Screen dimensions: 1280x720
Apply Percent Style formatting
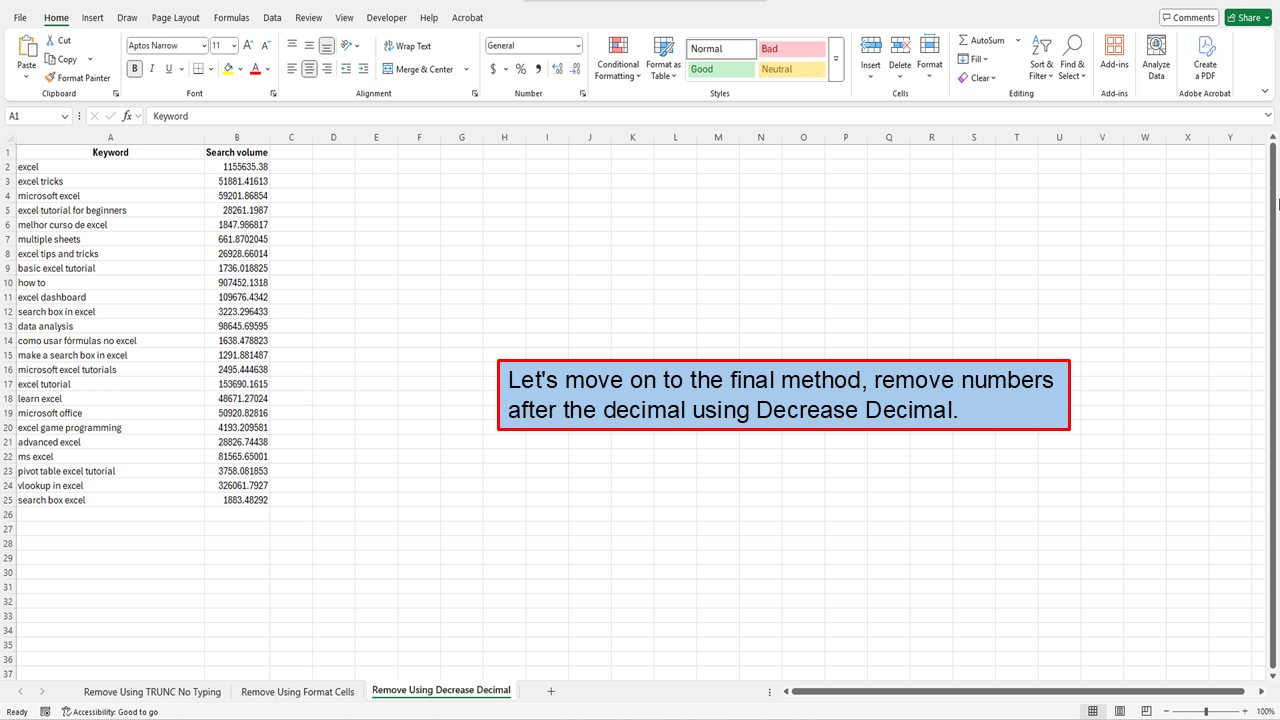tap(520, 69)
